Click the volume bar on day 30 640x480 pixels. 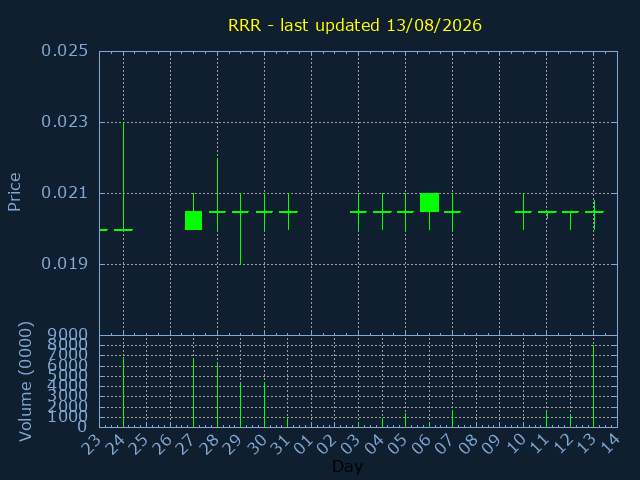coord(264,404)
